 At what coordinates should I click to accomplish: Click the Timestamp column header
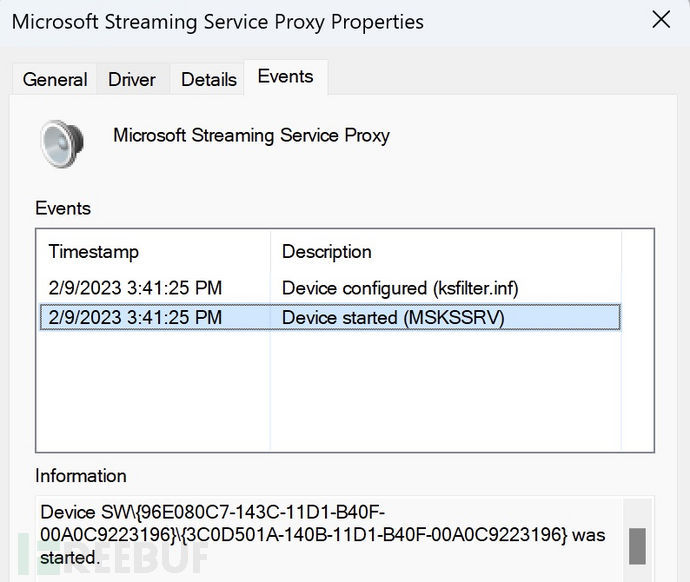click(153, 252)
